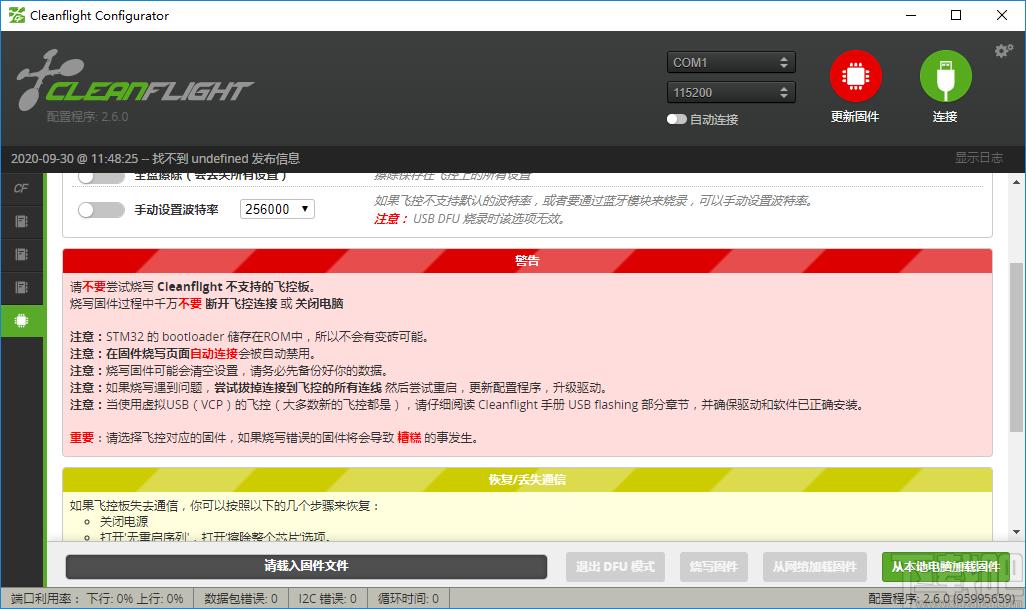Click the red warning section header

tap(527, 261)
